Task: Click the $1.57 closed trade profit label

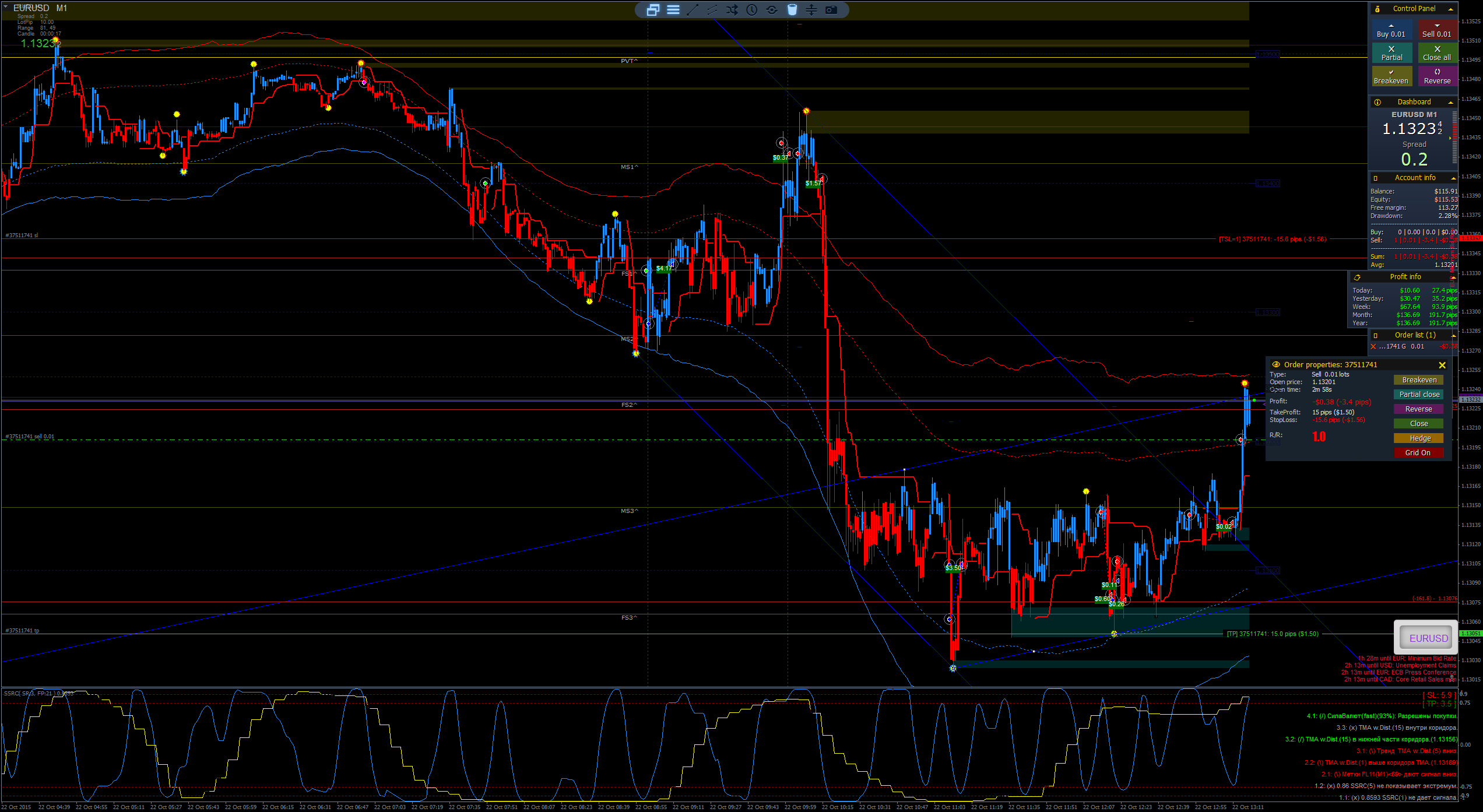Action: tap(813, 184)
